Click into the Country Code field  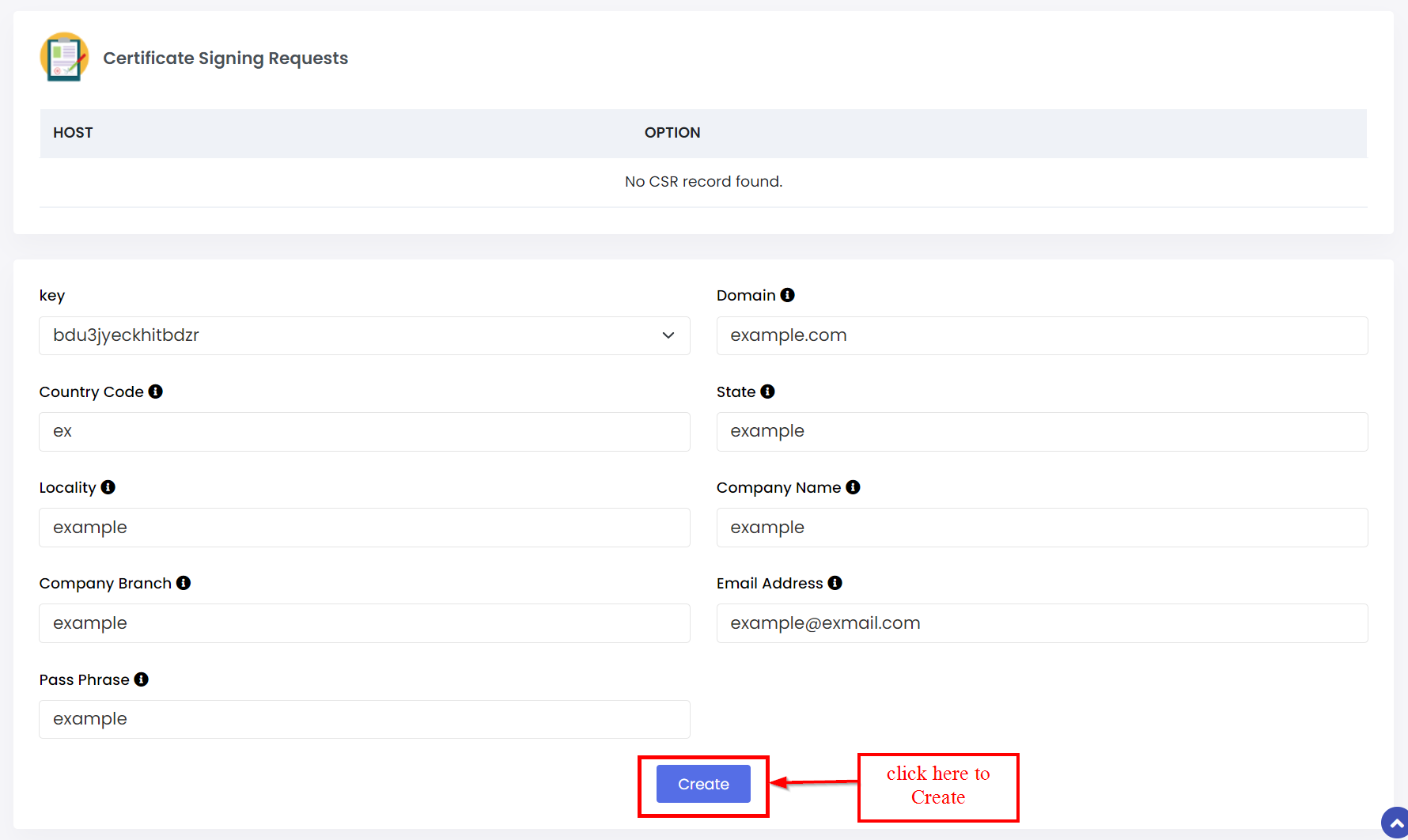point(364,432)
